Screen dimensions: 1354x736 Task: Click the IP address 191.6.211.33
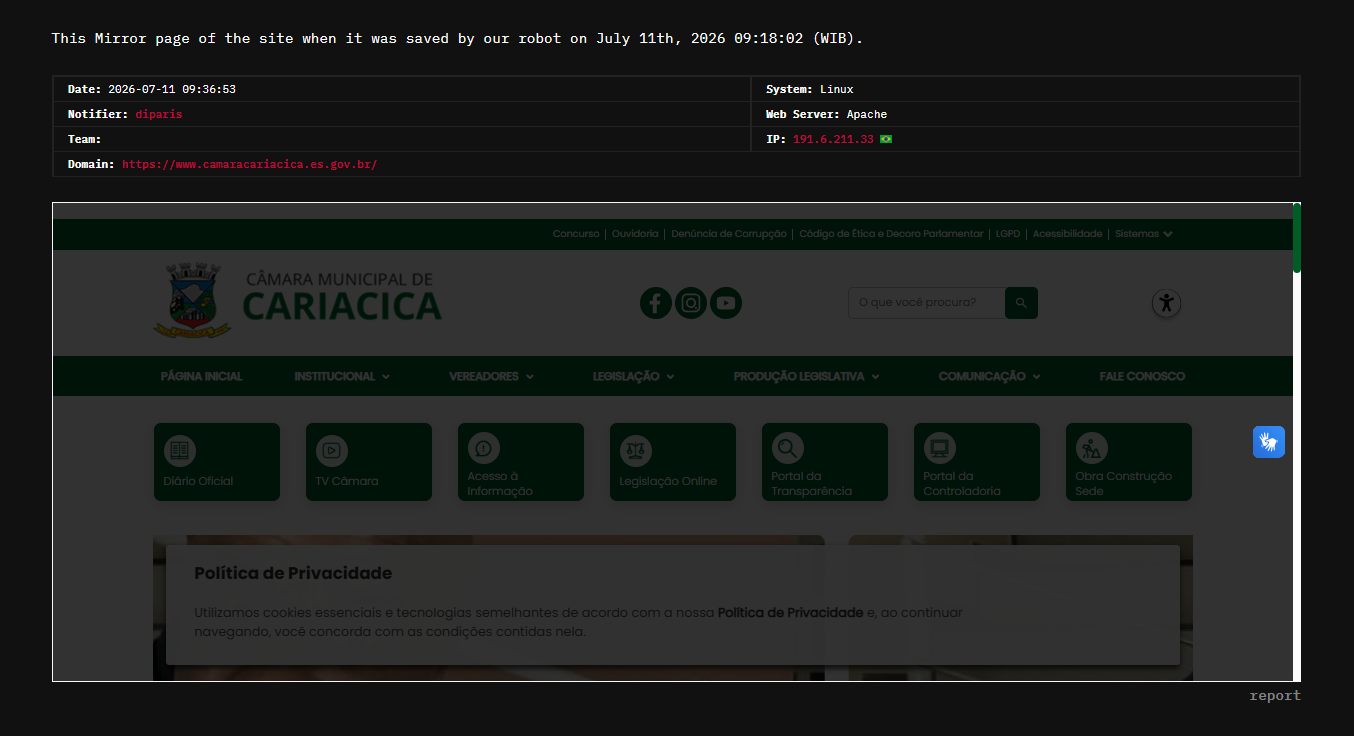833,139
